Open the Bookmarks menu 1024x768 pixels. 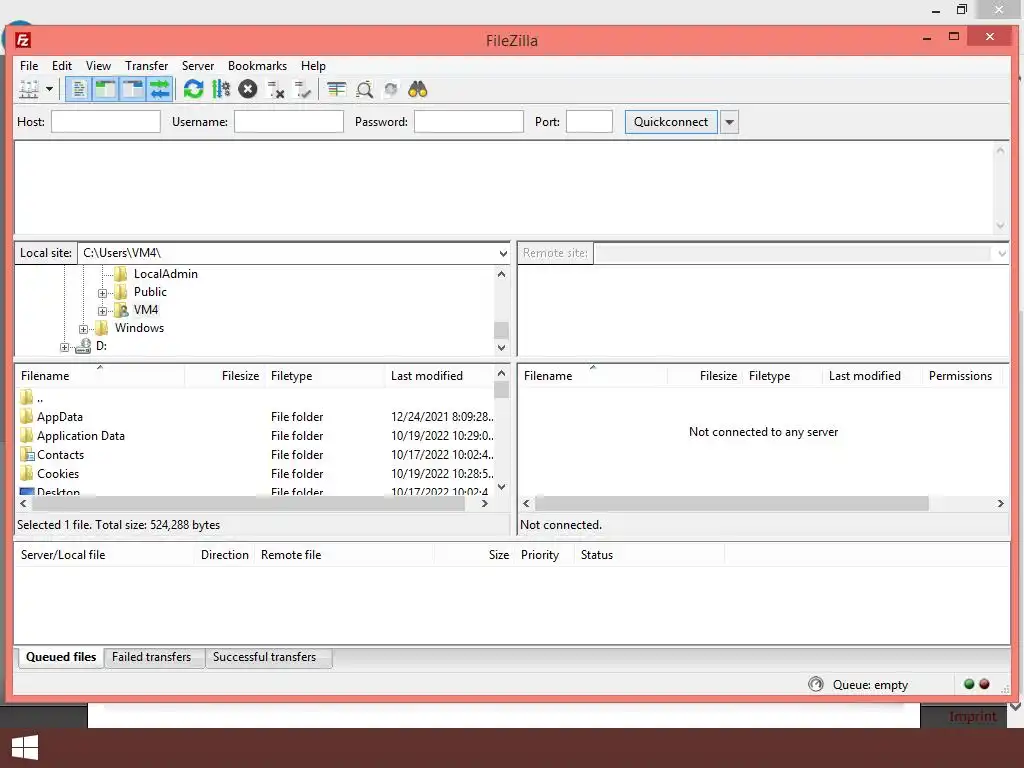click(257, 65)
